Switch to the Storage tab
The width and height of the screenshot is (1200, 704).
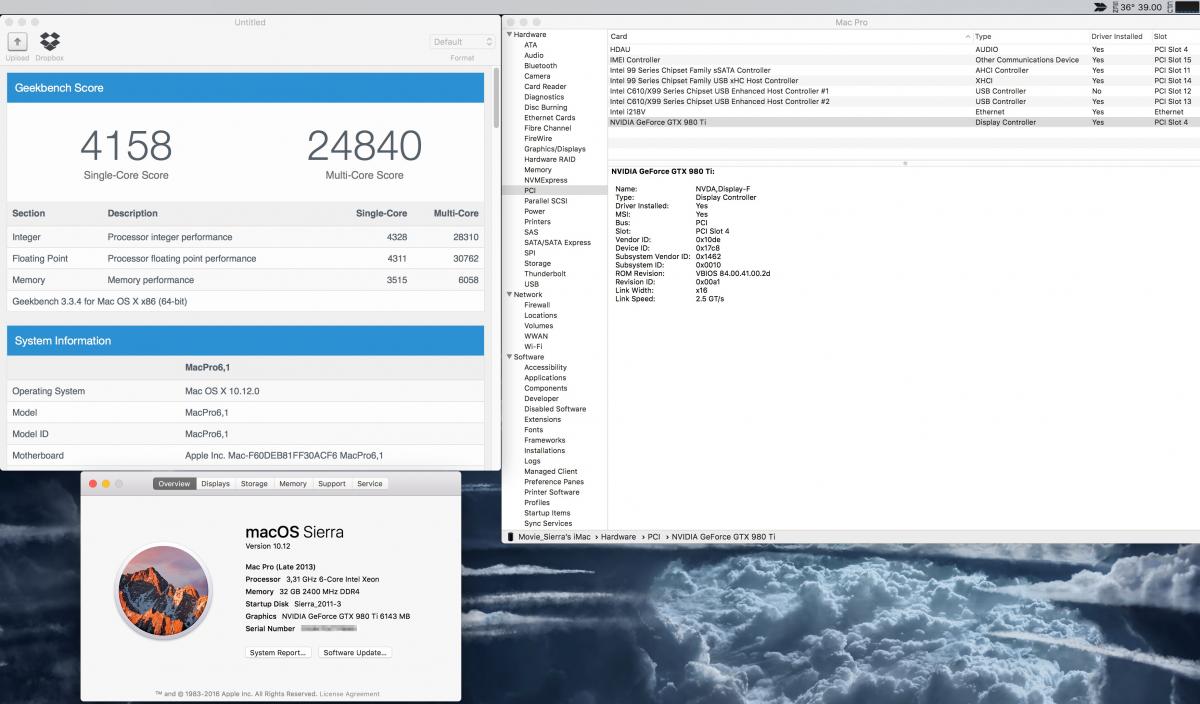(254, 484)
